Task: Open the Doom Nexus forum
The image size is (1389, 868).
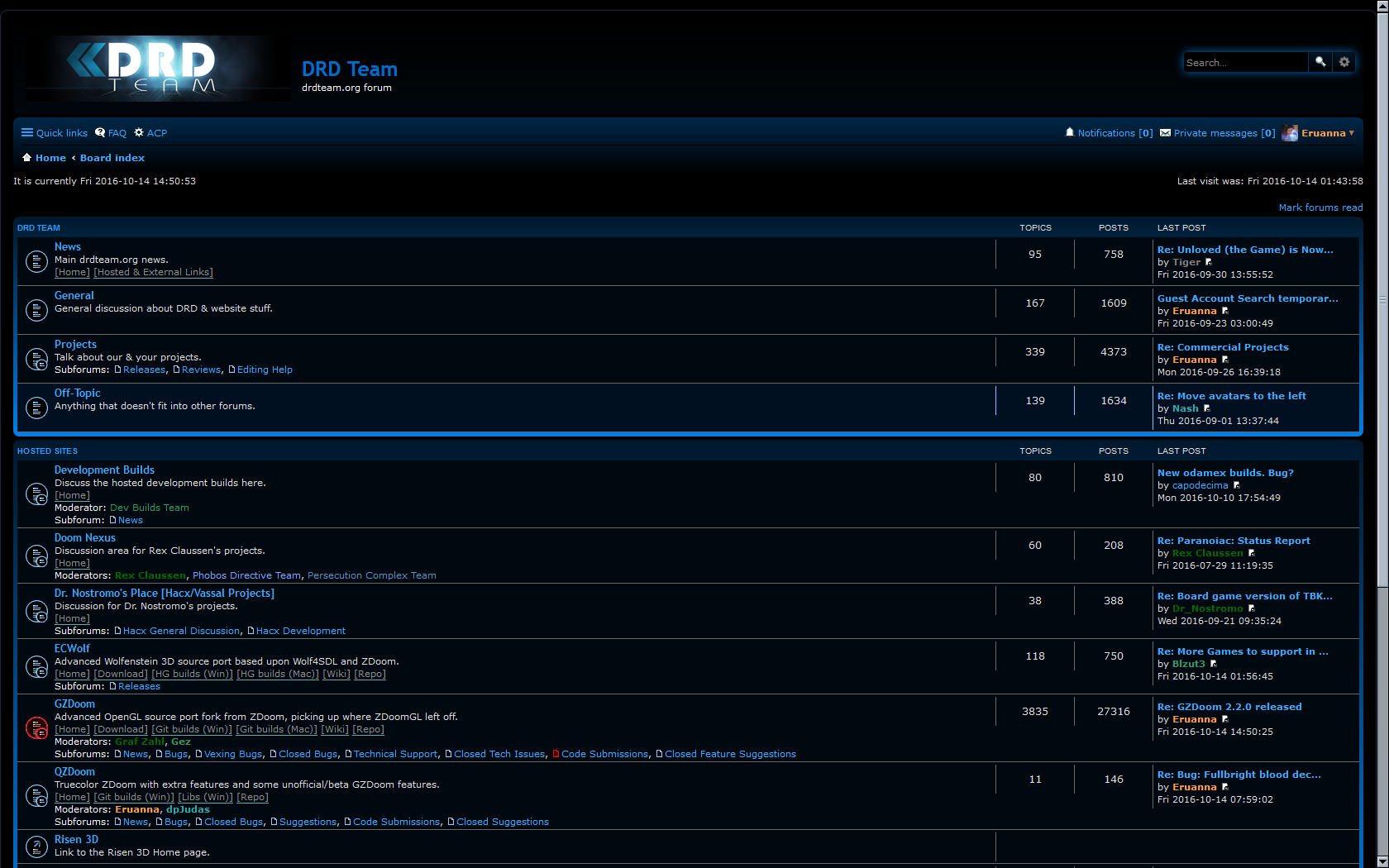Action: coord(85,537)
